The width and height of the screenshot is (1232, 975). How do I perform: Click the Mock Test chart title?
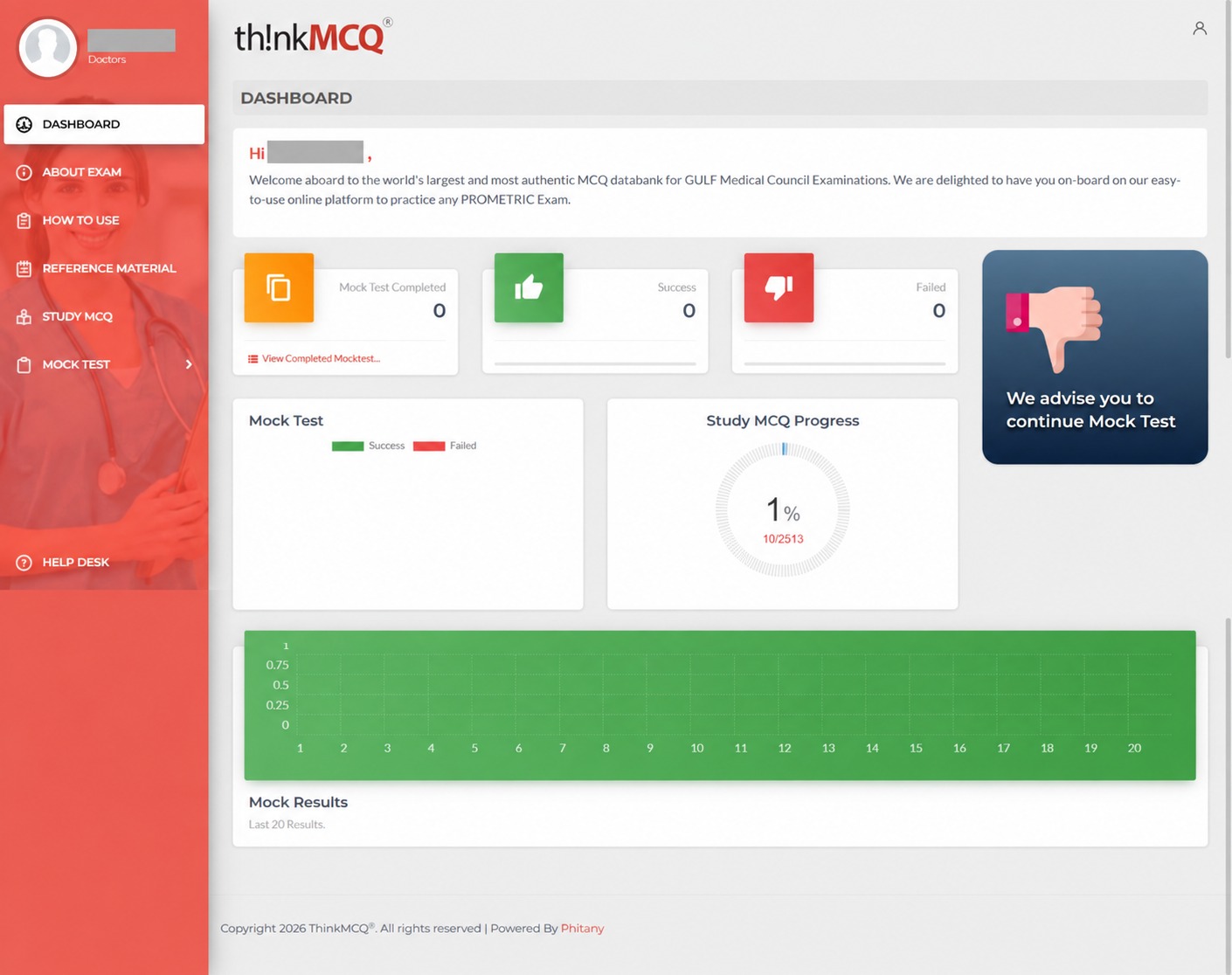(x=286, y=420)
